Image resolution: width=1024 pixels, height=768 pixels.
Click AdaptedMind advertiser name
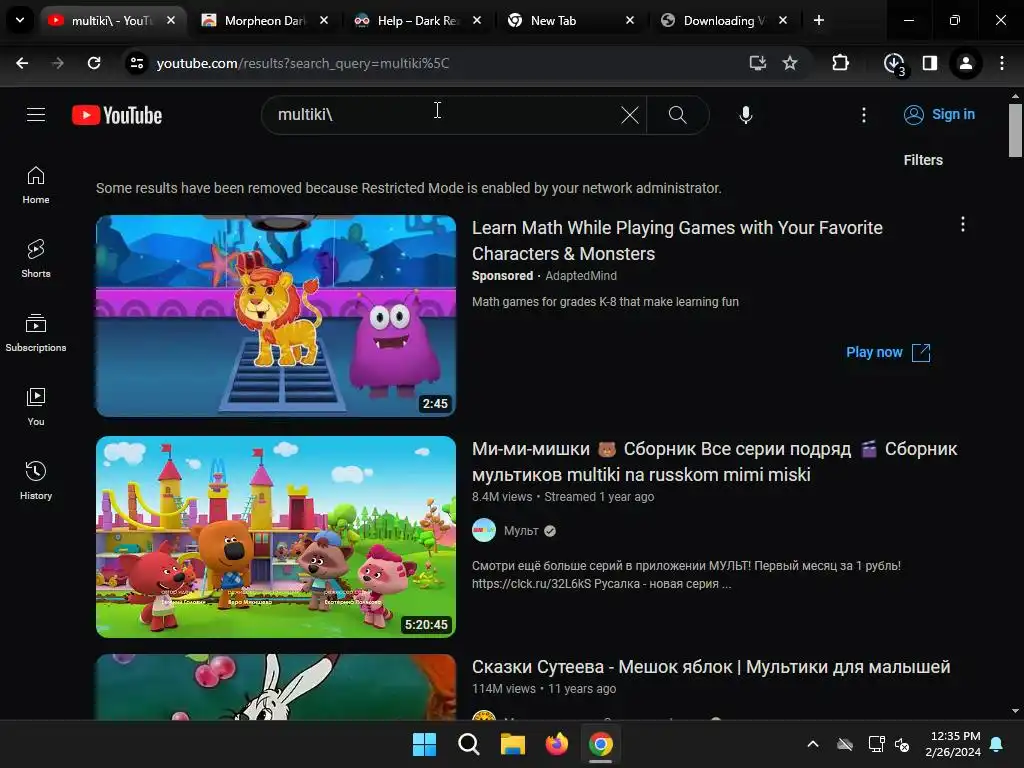[x=581, y=276]
